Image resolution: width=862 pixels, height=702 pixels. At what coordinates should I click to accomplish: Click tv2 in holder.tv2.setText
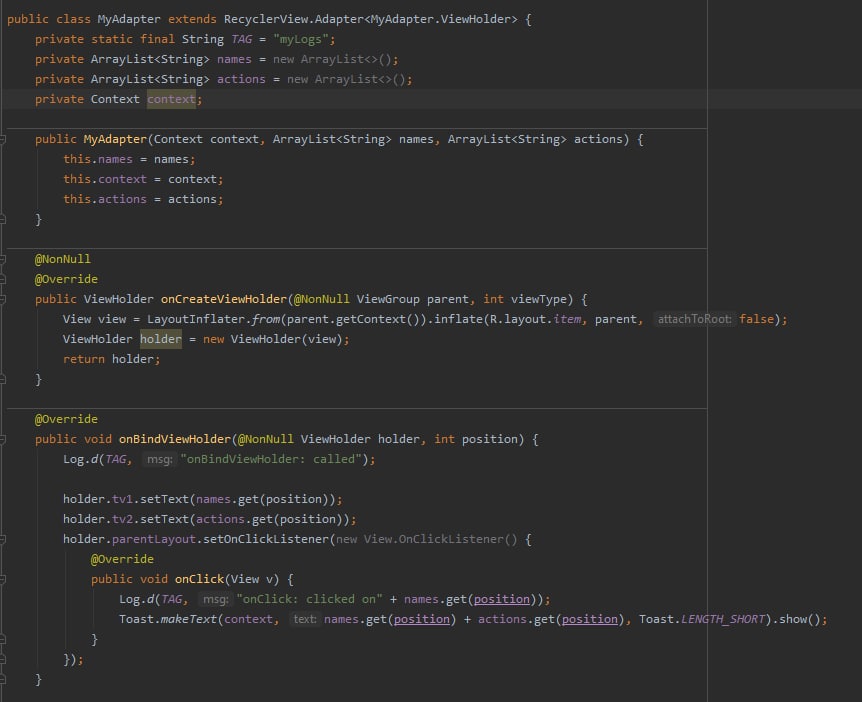[123, 519]
